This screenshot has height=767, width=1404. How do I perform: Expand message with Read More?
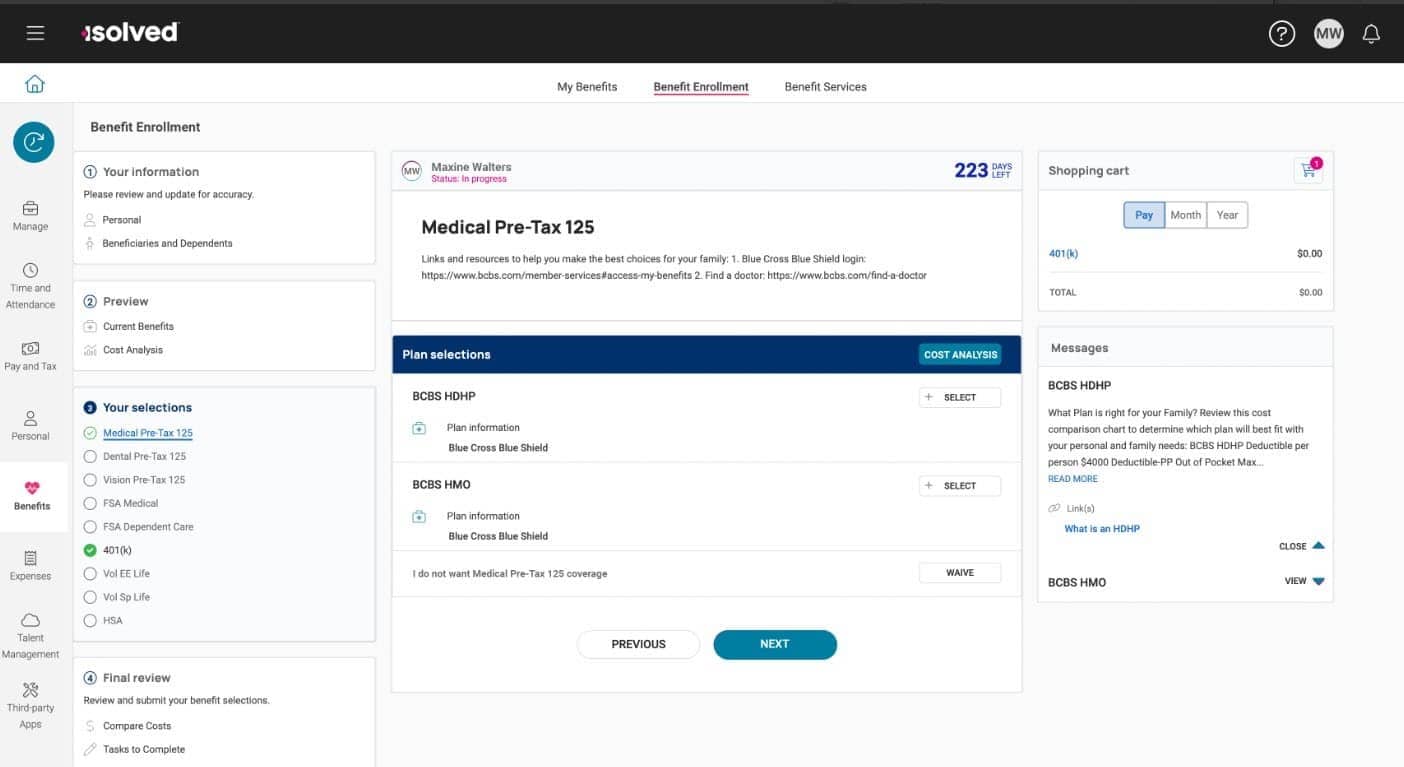point(1073,479)
